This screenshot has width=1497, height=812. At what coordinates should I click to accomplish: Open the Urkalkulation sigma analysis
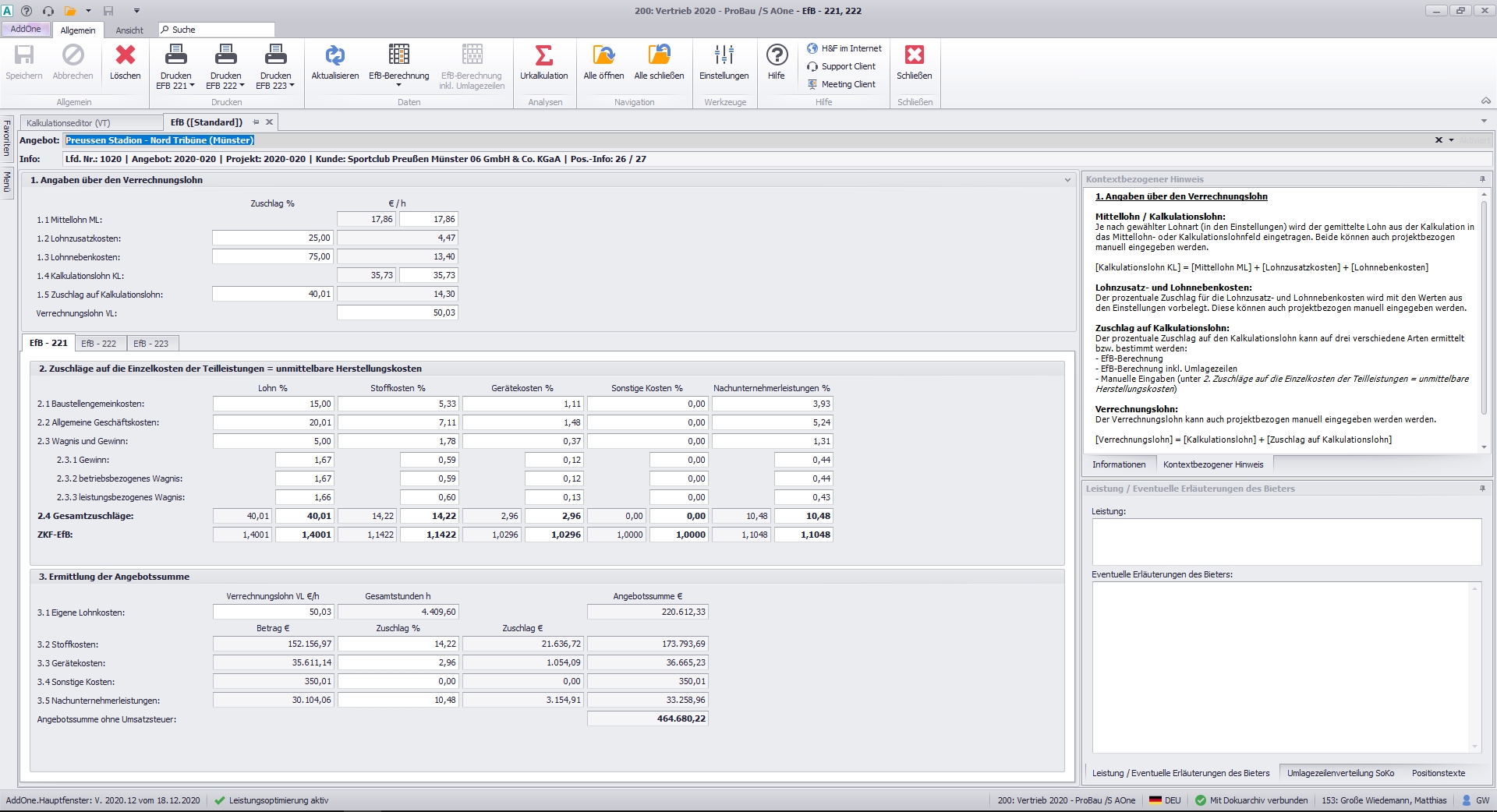[x=543, y=56]
